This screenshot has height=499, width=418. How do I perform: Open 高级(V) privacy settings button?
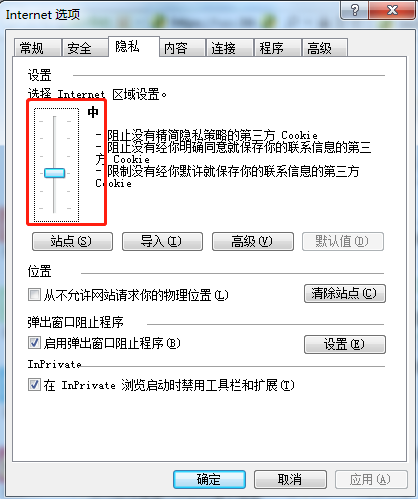(253, 241)
